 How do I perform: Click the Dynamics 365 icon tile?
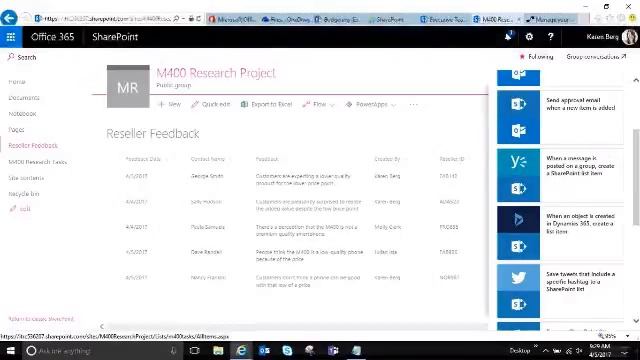(x=518, y=220)
